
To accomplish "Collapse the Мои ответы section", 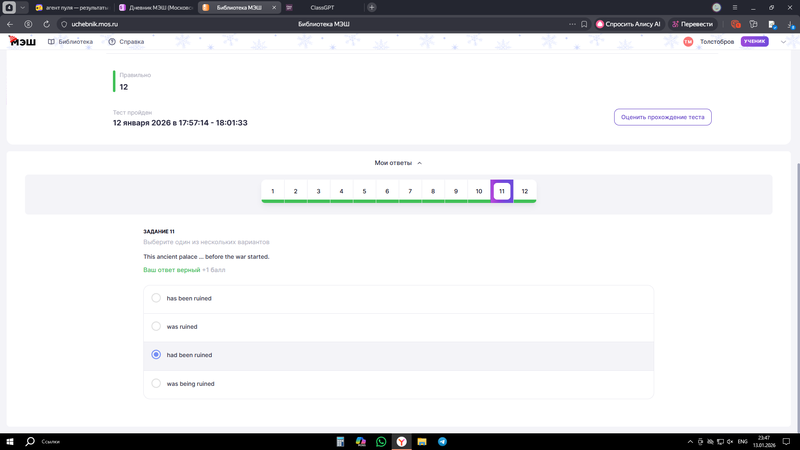I will click(x=398, y=163).
